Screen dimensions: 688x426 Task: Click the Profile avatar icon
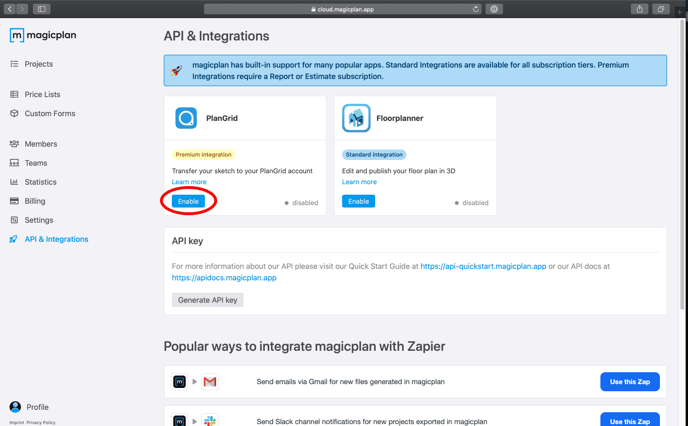tap(15, 407)
